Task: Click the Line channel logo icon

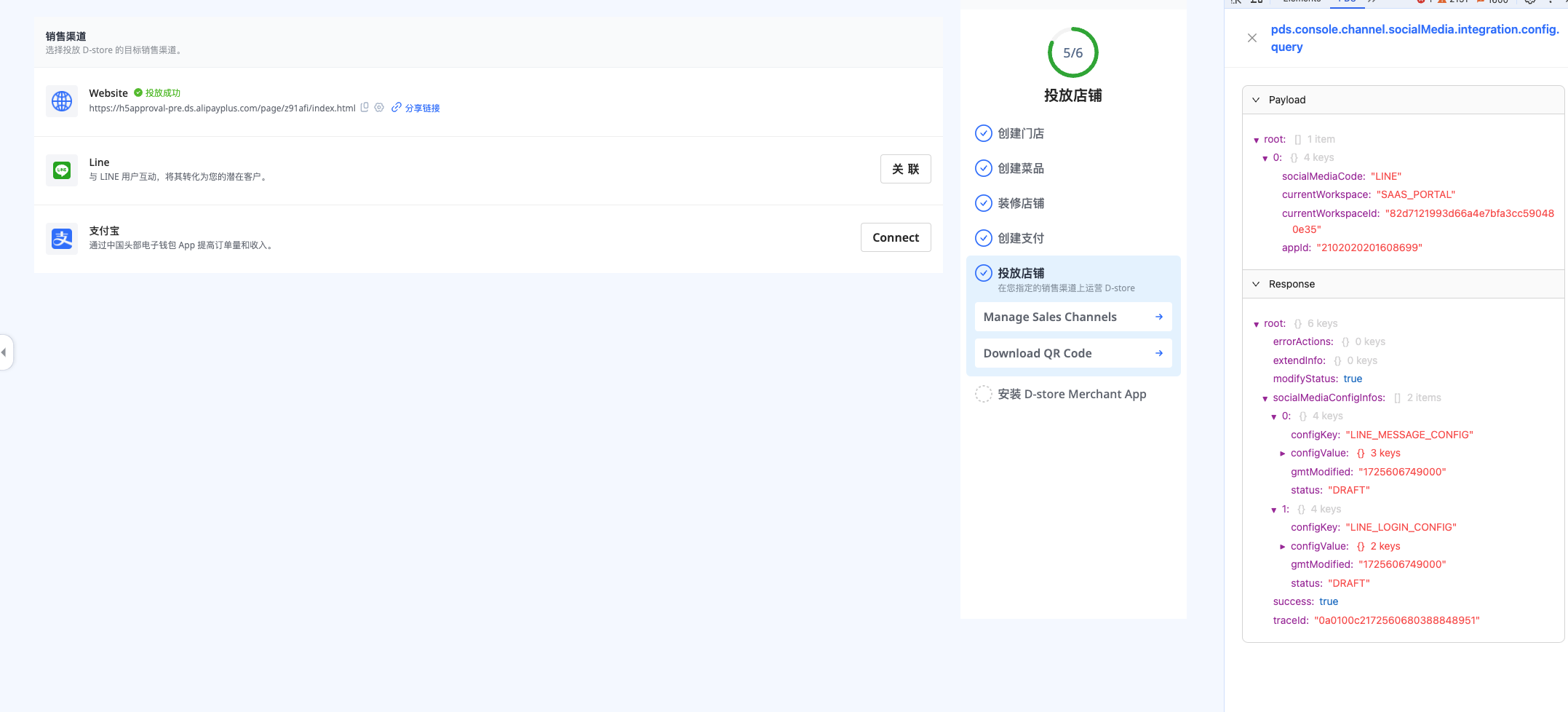Action: coord(62,170)
